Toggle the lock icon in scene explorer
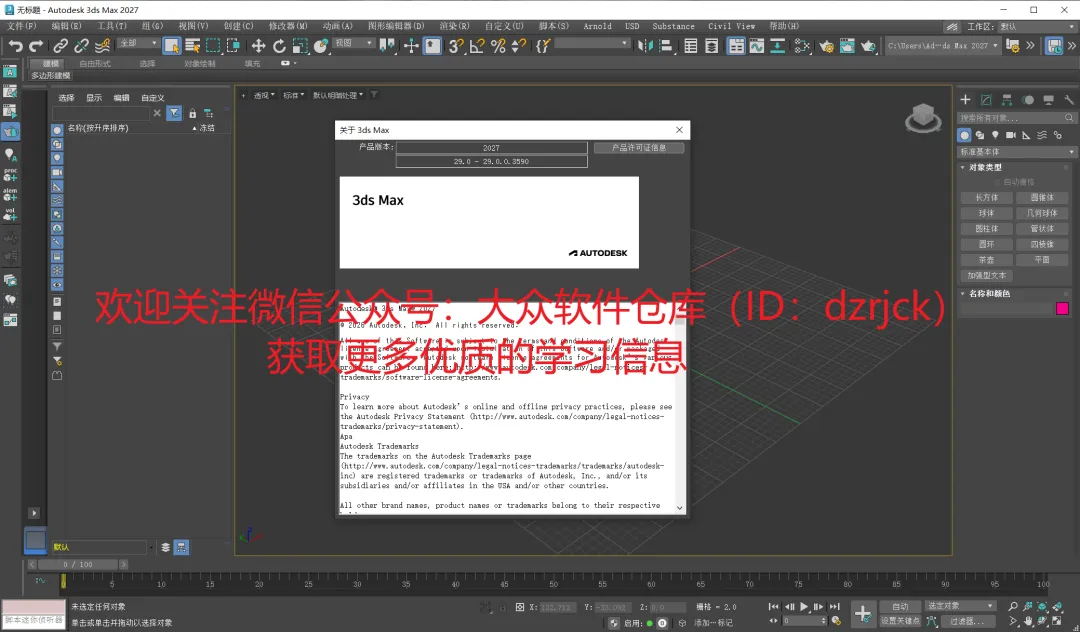The image size is (1080, 632). (193, 113)
